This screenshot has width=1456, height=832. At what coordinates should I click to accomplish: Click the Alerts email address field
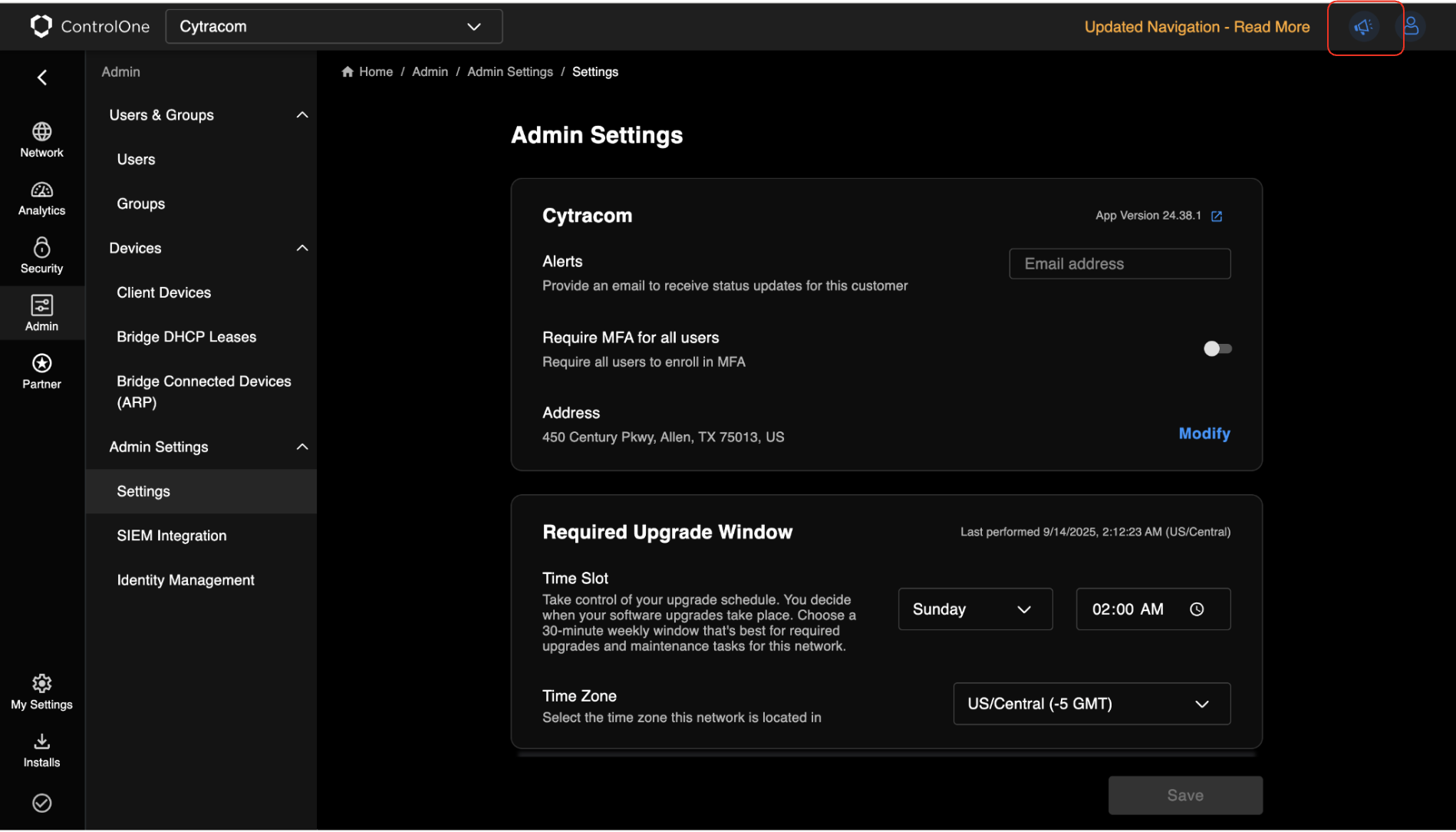coord(1119,264)
